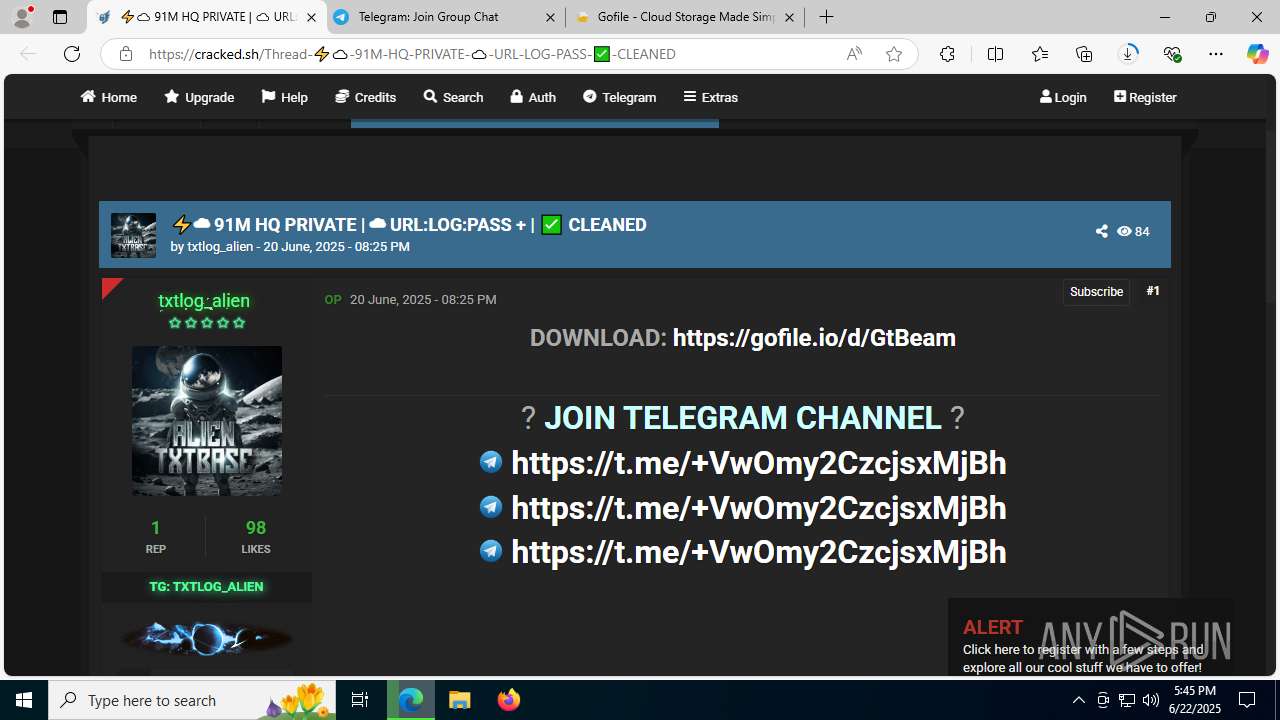Open volume control in system tray

pos(1150,700)
